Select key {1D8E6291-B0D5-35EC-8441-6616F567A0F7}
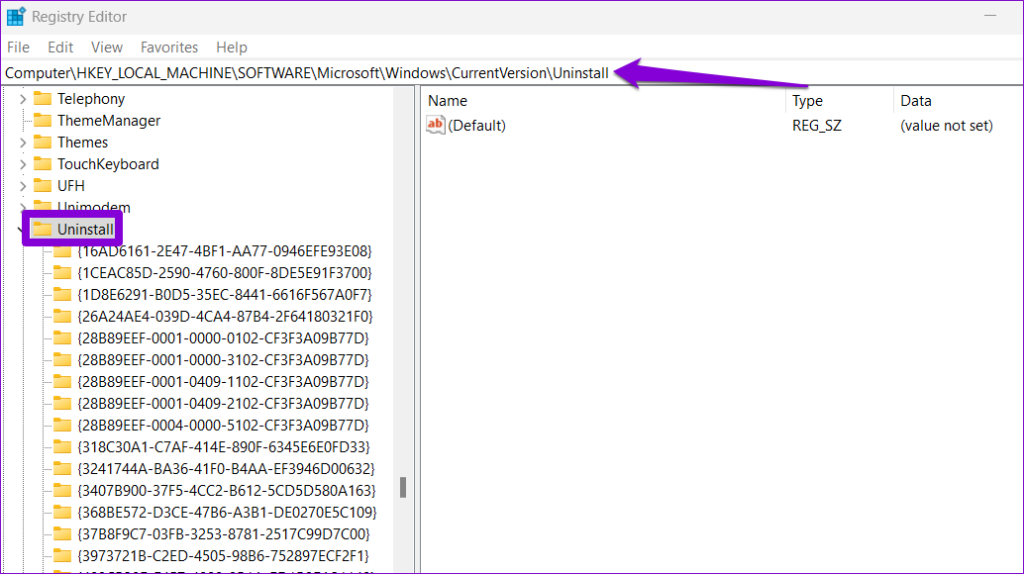Viewport: 1024px width, 574px height. 225,295
